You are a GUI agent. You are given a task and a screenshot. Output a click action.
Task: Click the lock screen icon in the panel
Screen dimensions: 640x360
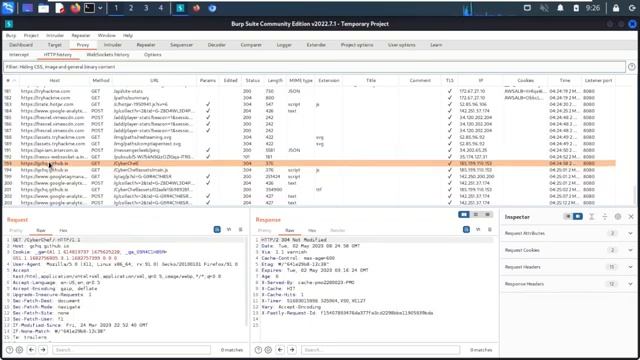click(616, 8)
